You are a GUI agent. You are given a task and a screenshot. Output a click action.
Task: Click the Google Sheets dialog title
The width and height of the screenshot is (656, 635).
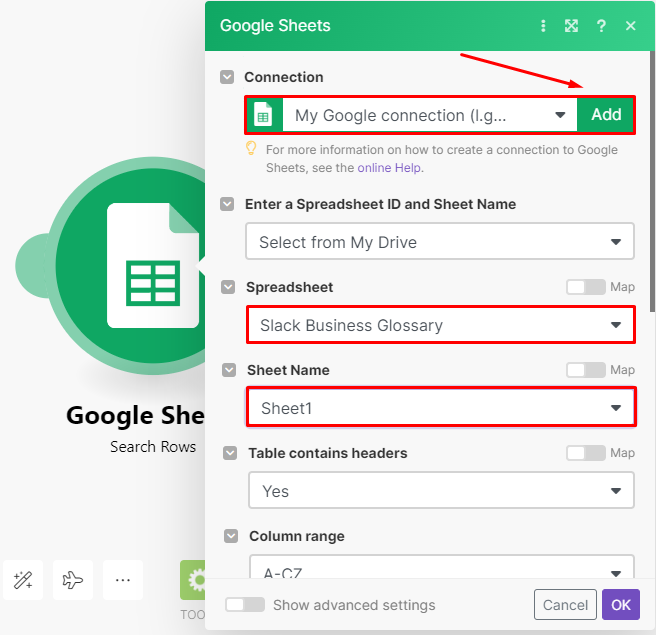[275, 26]
